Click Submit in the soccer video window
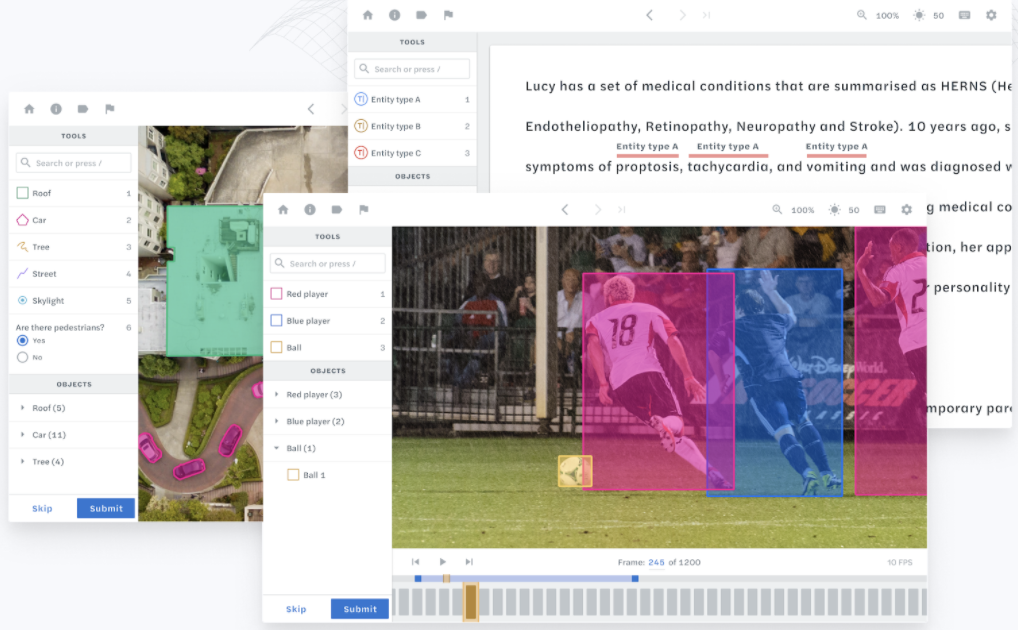Screen dimensions: 1018x630 360,609
